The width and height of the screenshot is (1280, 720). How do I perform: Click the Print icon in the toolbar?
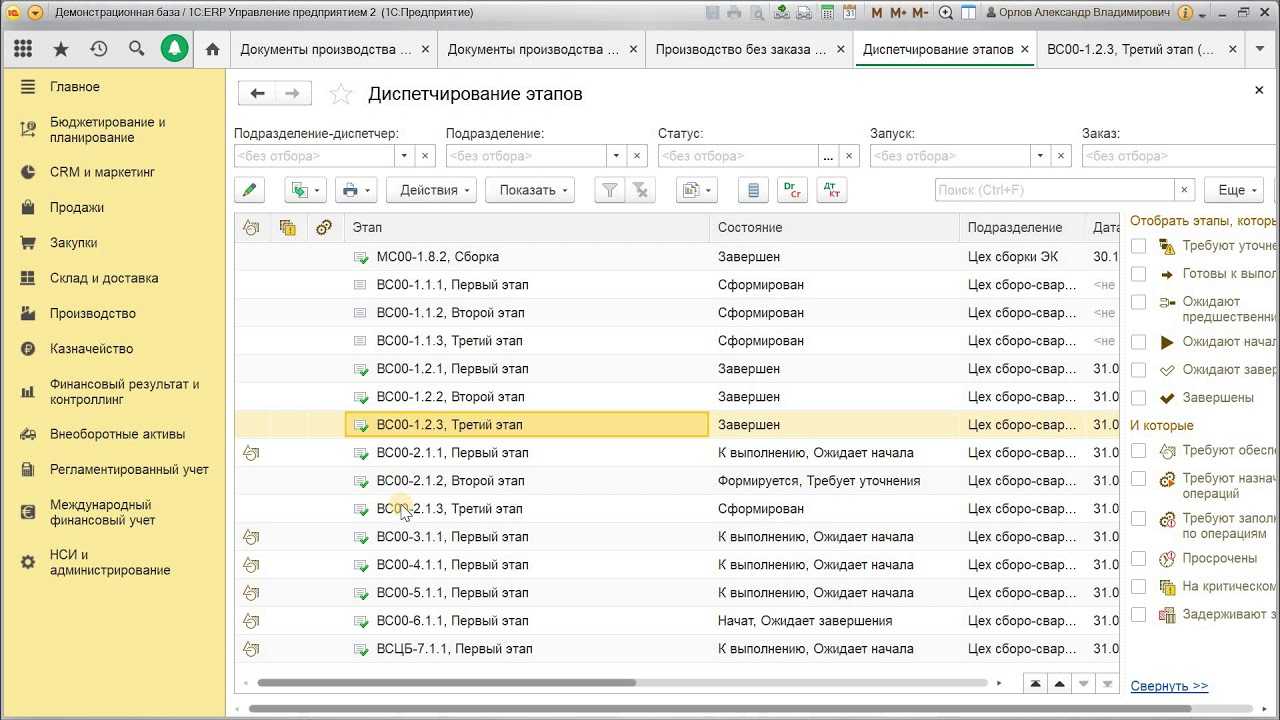[355, 190]
